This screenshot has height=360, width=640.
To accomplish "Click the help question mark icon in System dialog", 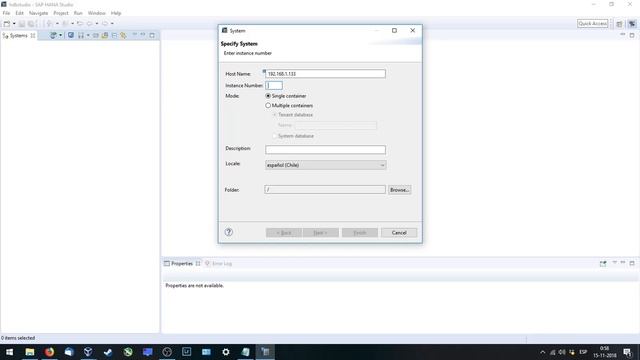I will click(229, 232).
